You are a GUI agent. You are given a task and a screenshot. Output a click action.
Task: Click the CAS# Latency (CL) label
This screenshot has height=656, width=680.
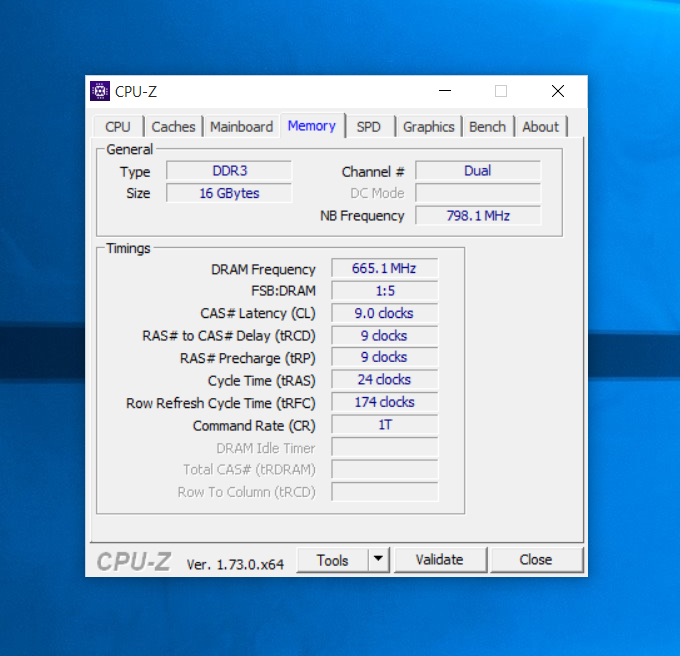tap(258, 313)
